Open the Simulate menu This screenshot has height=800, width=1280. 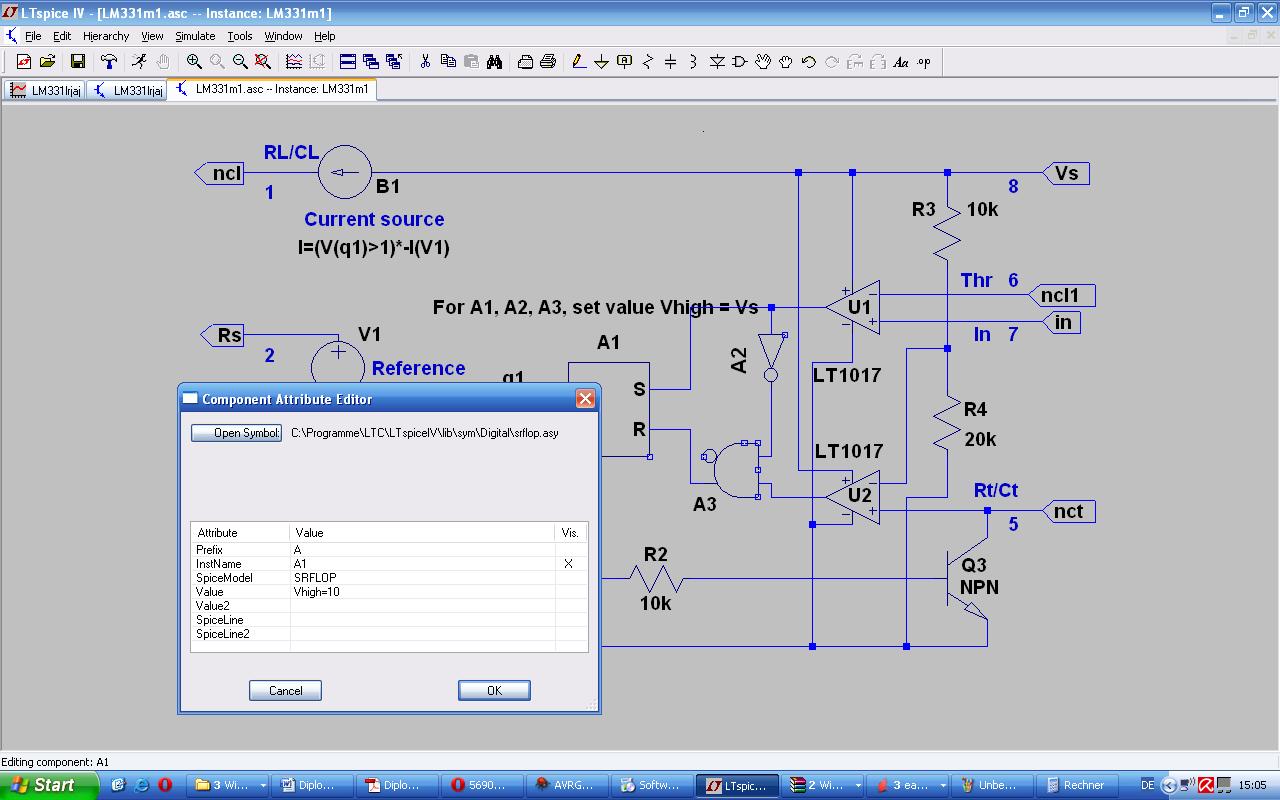tap(195, 36)
